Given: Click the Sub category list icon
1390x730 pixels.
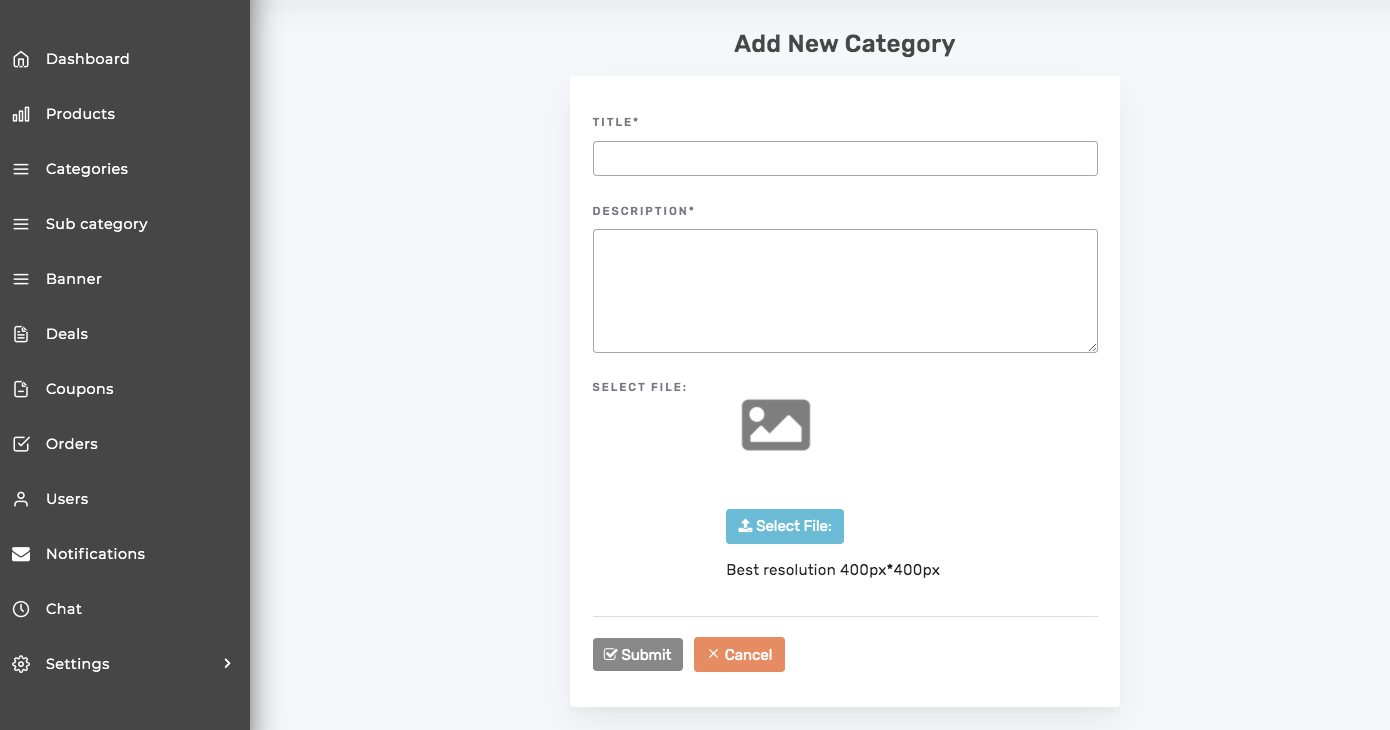Looking at the screenshot, I should [x=21, y=224].
